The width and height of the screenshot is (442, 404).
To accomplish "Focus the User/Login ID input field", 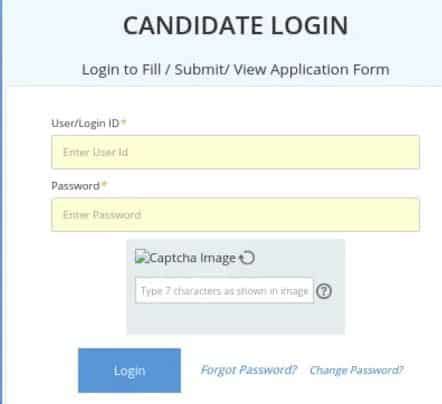I will 235,152.
